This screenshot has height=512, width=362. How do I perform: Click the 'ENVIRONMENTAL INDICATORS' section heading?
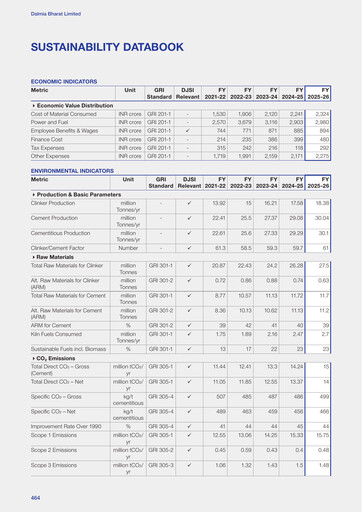click(x=72, y=171)
